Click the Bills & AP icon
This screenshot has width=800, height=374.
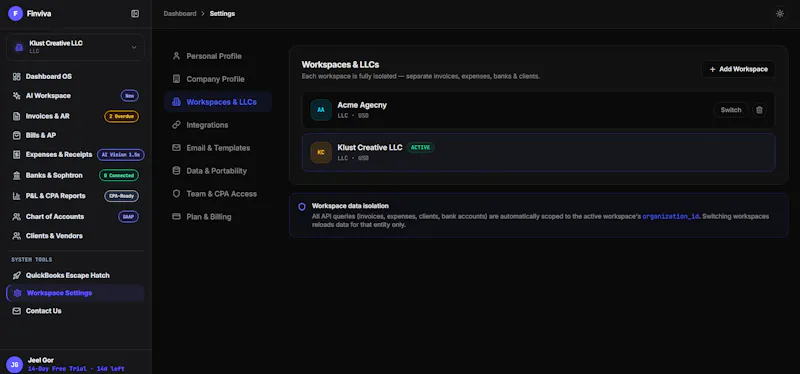click(17, 136)
